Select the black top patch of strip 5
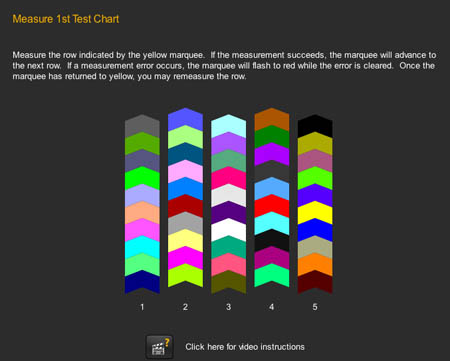 pos(315,127)
